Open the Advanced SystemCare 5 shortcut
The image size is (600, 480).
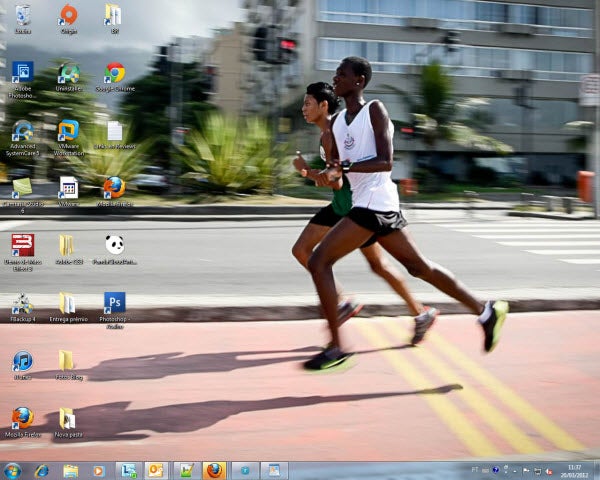click(x=22, y=130)
